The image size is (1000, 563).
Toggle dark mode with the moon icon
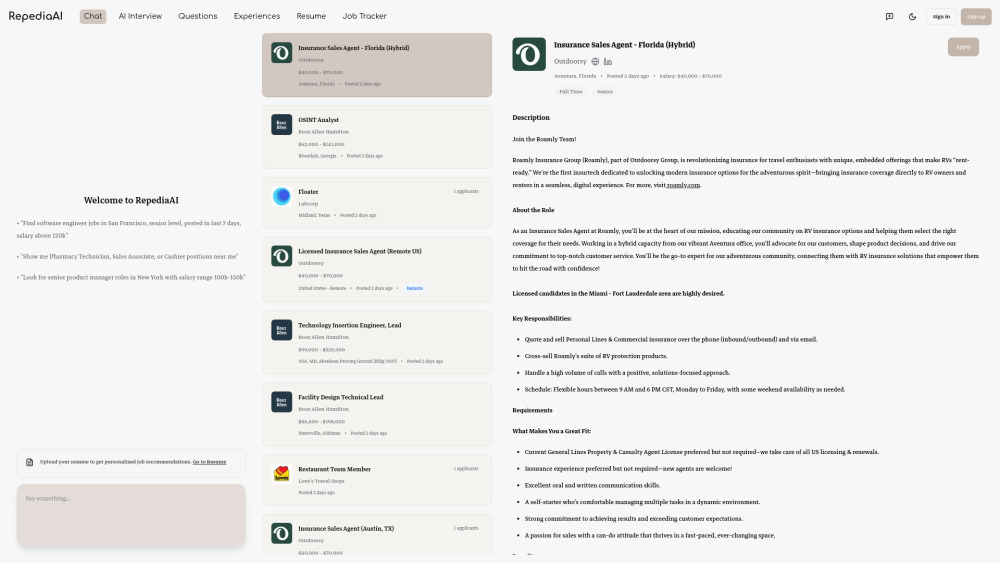click(912, 16)
